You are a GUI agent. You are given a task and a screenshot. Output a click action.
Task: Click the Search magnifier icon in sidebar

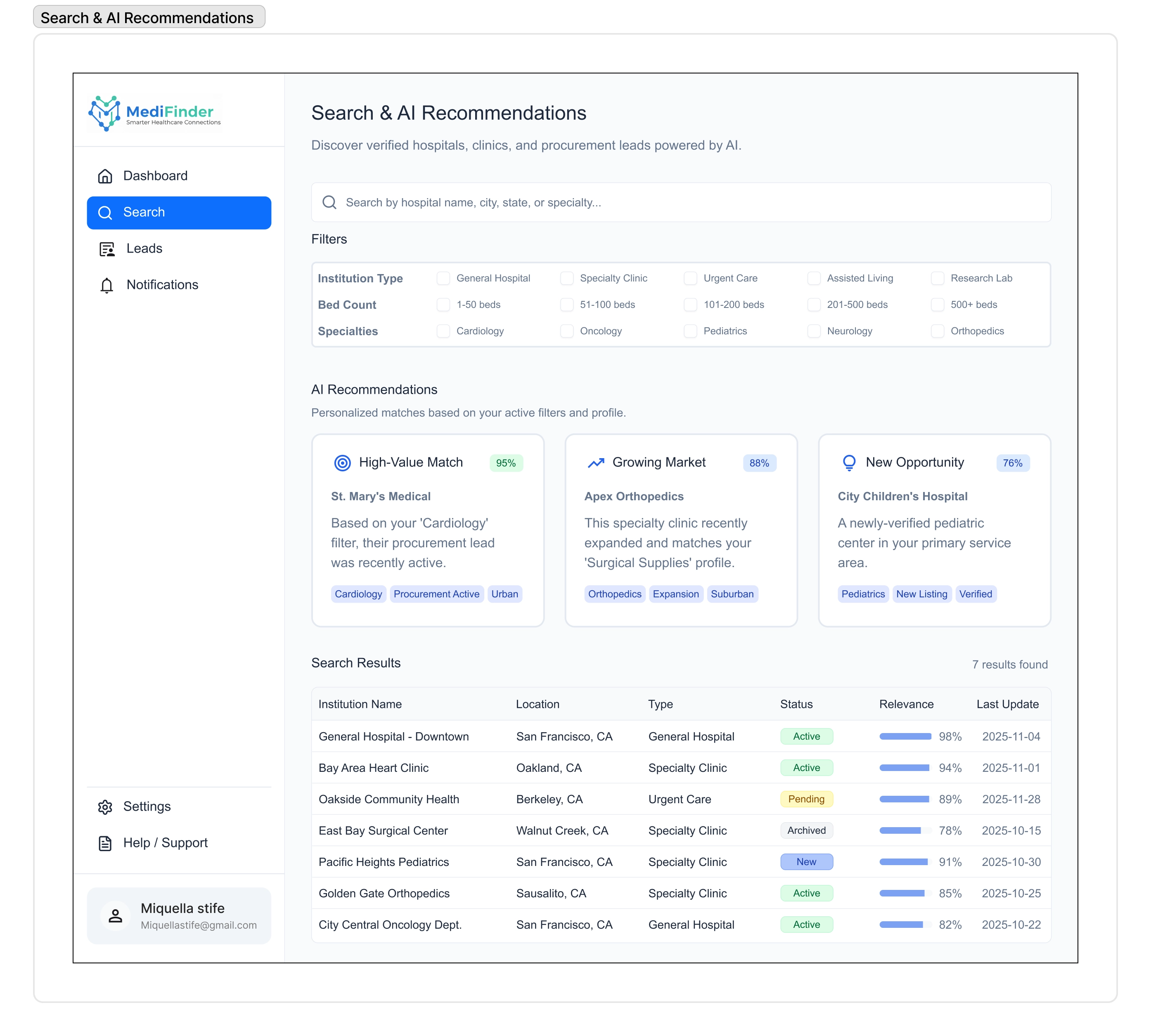106,212
